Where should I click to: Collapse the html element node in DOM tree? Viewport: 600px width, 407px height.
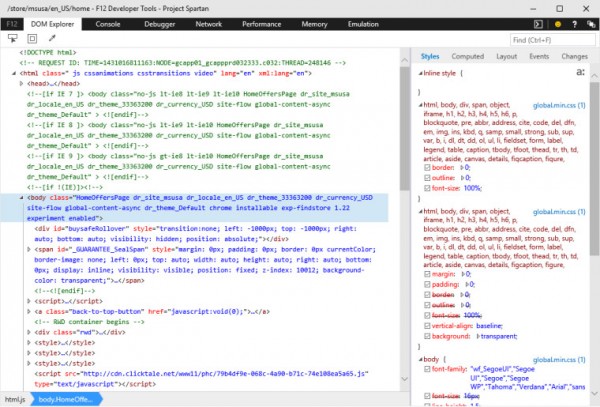coord(14,73)
